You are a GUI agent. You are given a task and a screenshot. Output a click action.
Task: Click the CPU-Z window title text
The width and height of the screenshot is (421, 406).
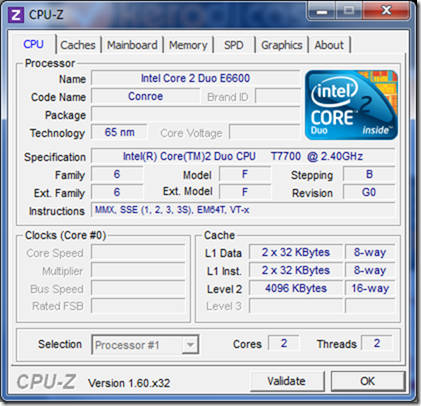click(46, 15)
